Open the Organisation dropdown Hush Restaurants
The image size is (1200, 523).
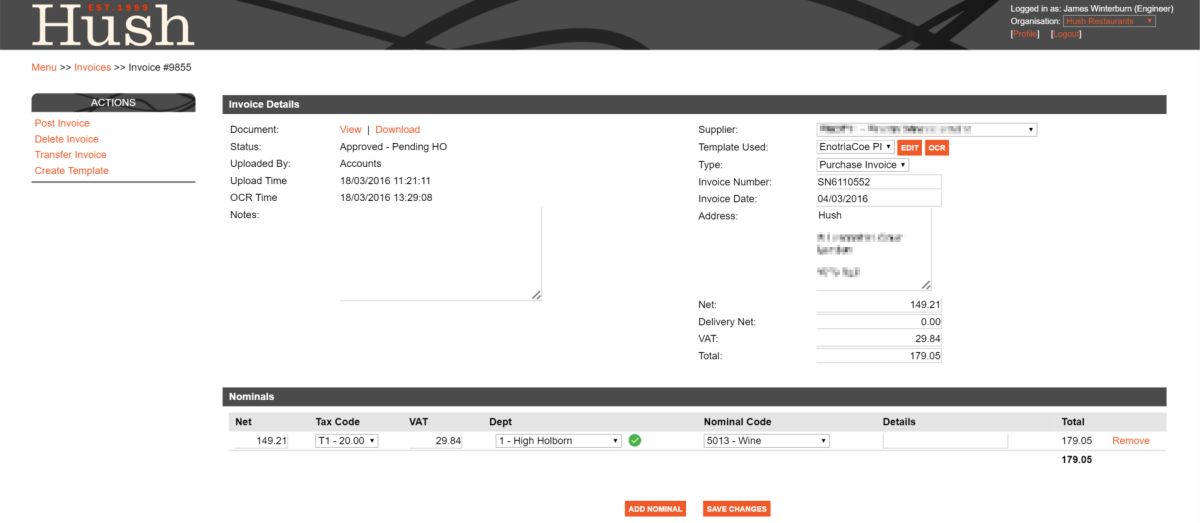1109,21
